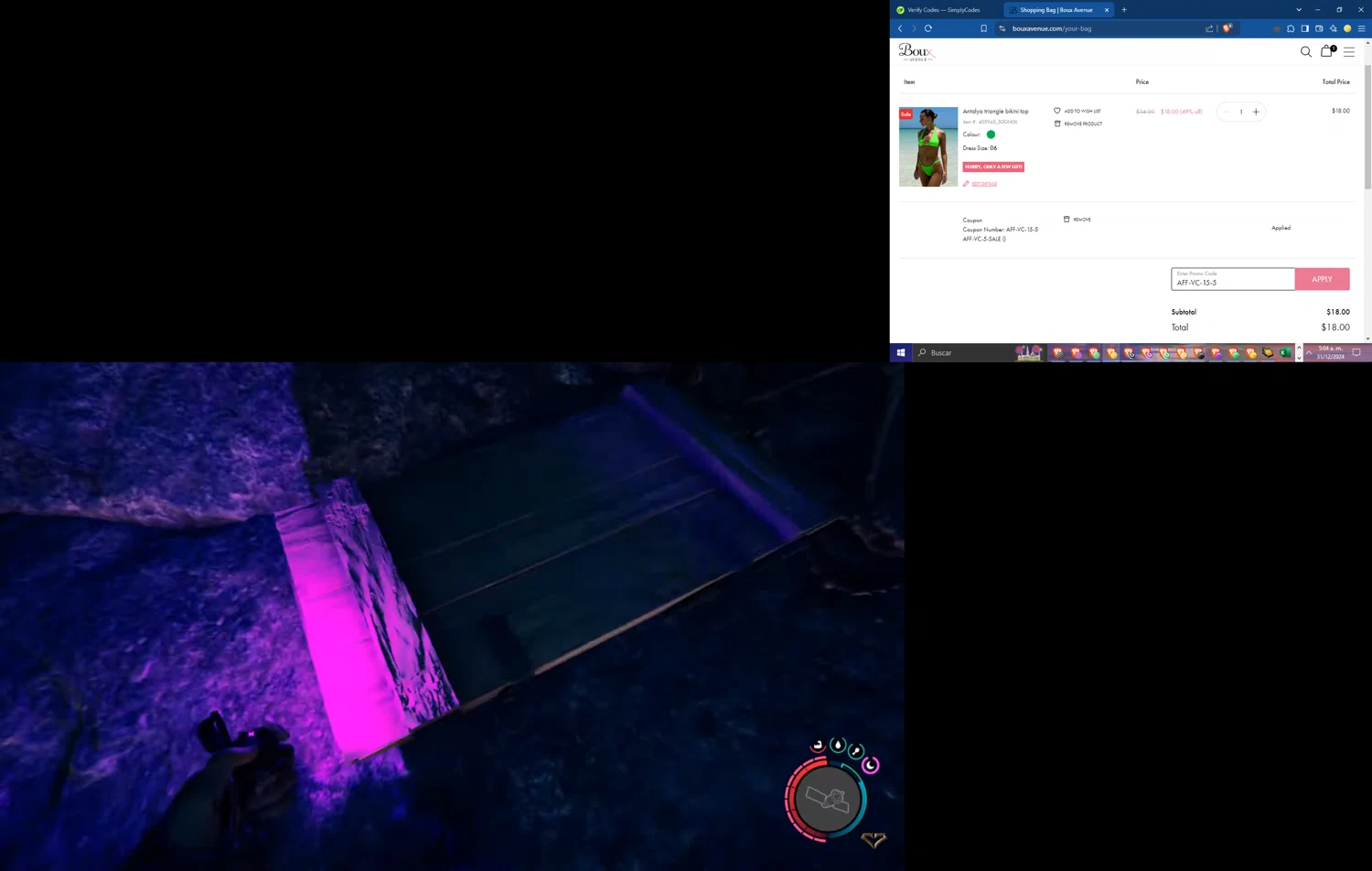Screen dimensions: 1372x871
Task: Open the browser extensions puzzle icon
Action: pos(1291,28)
